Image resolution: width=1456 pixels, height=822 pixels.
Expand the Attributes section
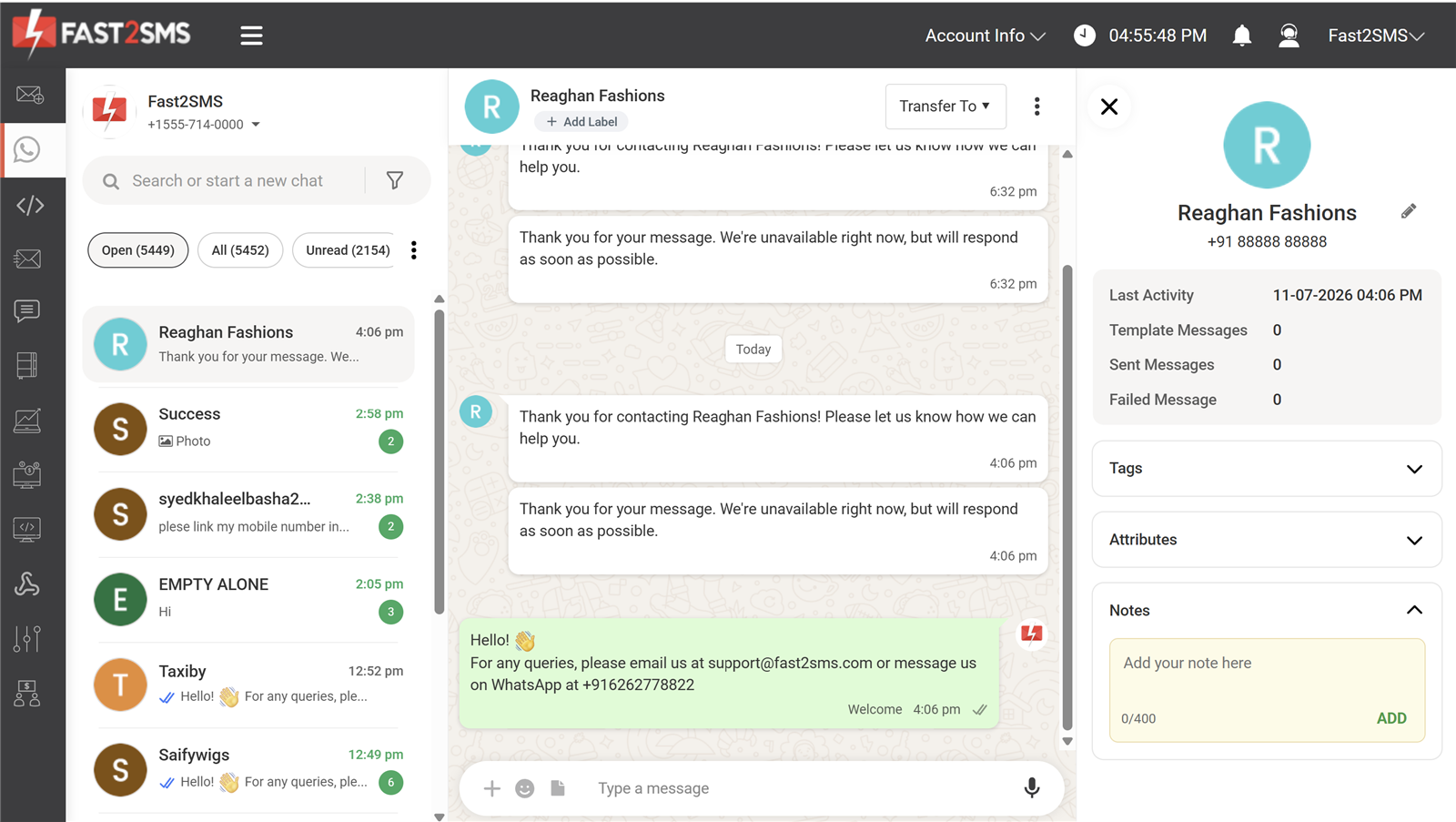click(1267, 540)
